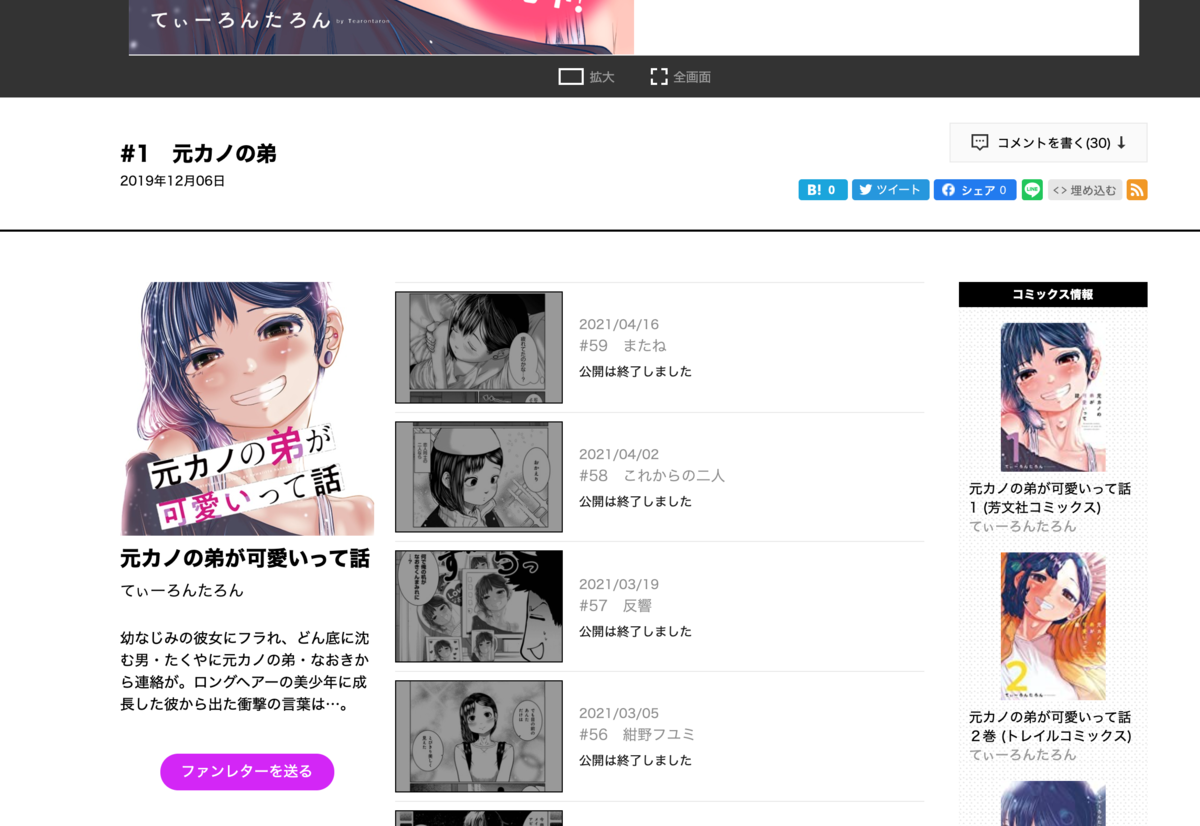Select the #56 紺野フユミ episode title
Viewport: 1200px width, 826px height.
point(637,735)
